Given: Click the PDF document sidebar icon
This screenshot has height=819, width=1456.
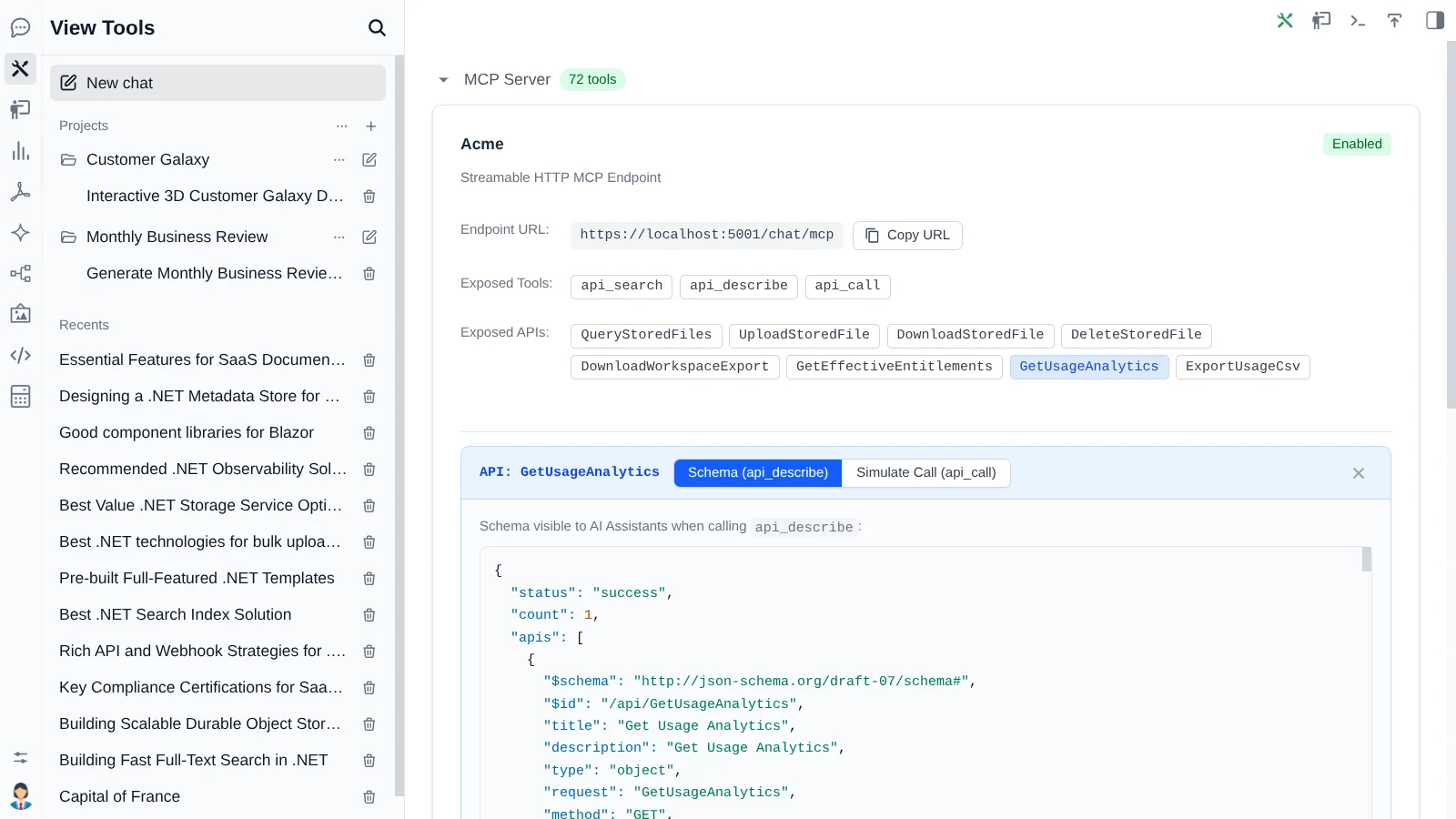Looking at the screenshot, I should 20,191.
